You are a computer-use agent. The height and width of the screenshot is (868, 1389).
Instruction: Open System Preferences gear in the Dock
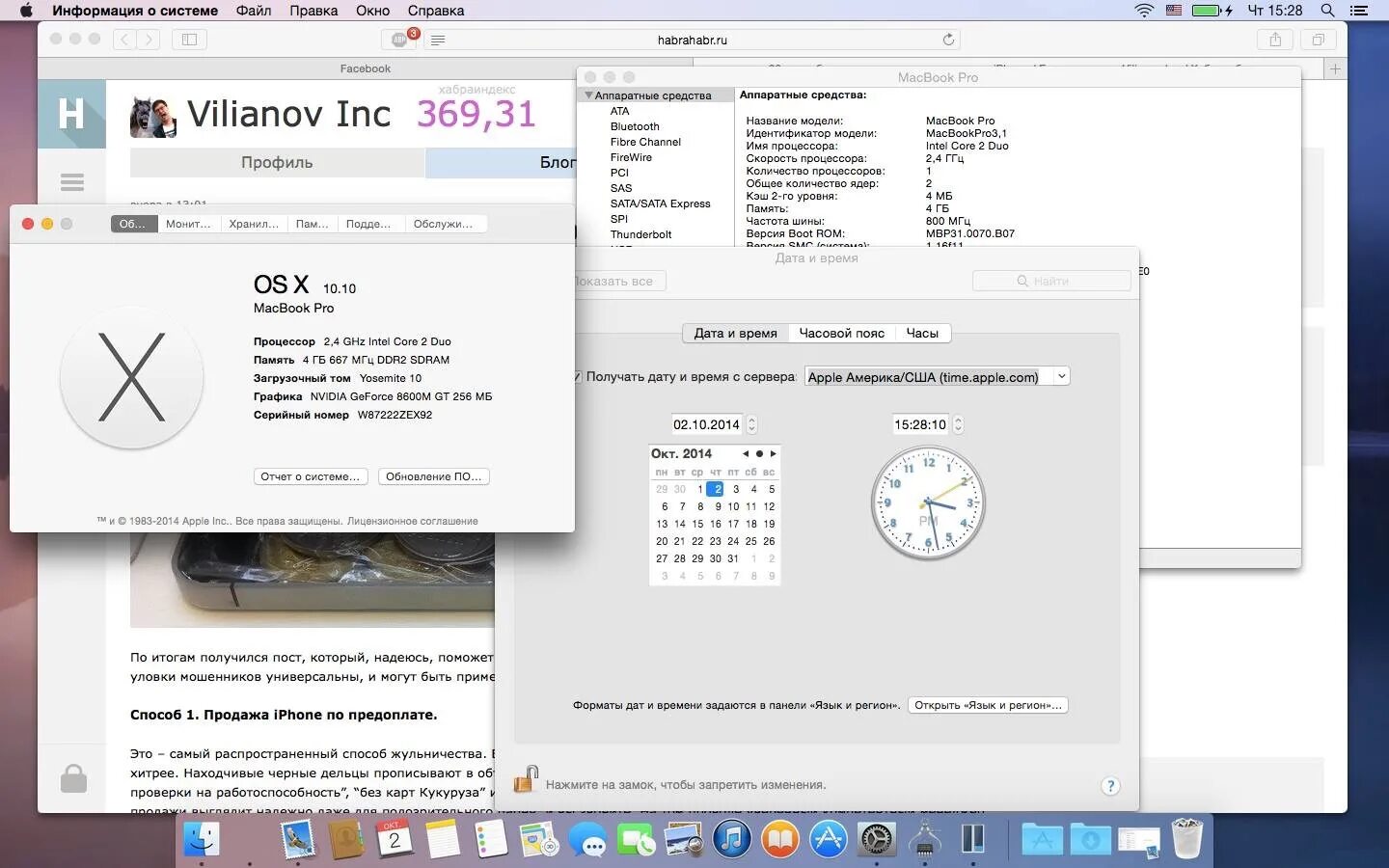[x=877, y=839]
